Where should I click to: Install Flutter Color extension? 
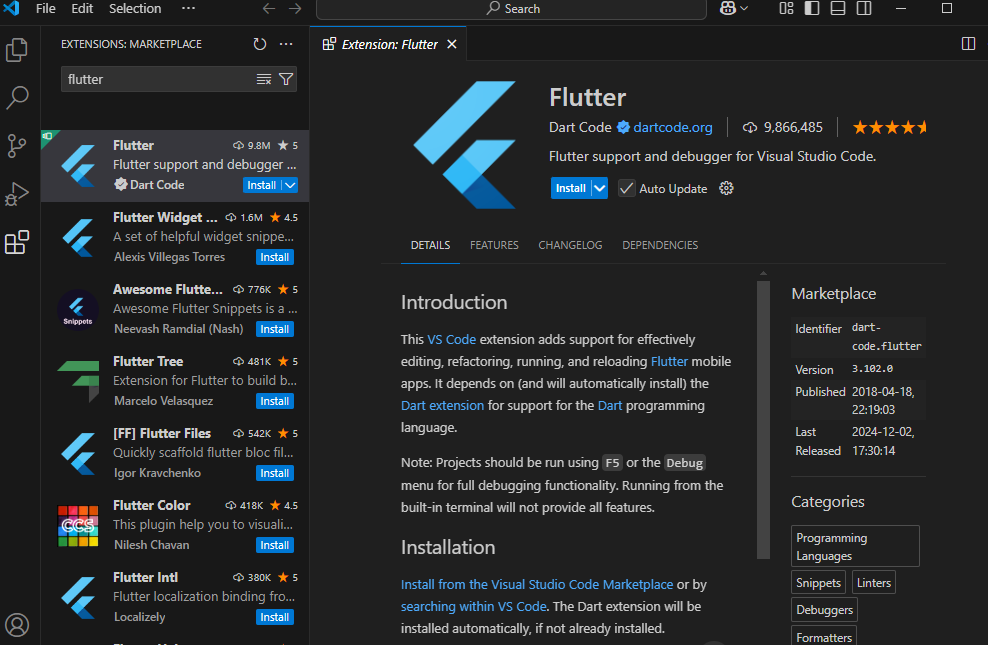tap(275, 545)
